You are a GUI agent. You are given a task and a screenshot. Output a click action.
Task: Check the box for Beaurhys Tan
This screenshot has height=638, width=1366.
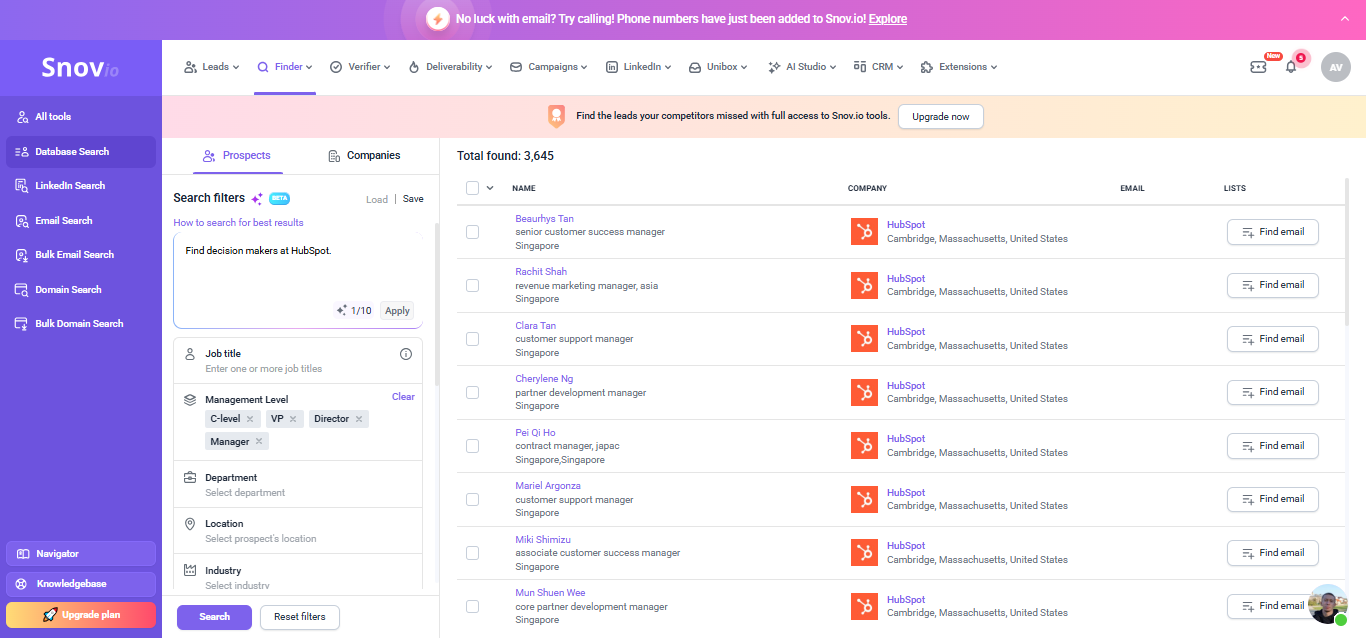coord(472,232)
